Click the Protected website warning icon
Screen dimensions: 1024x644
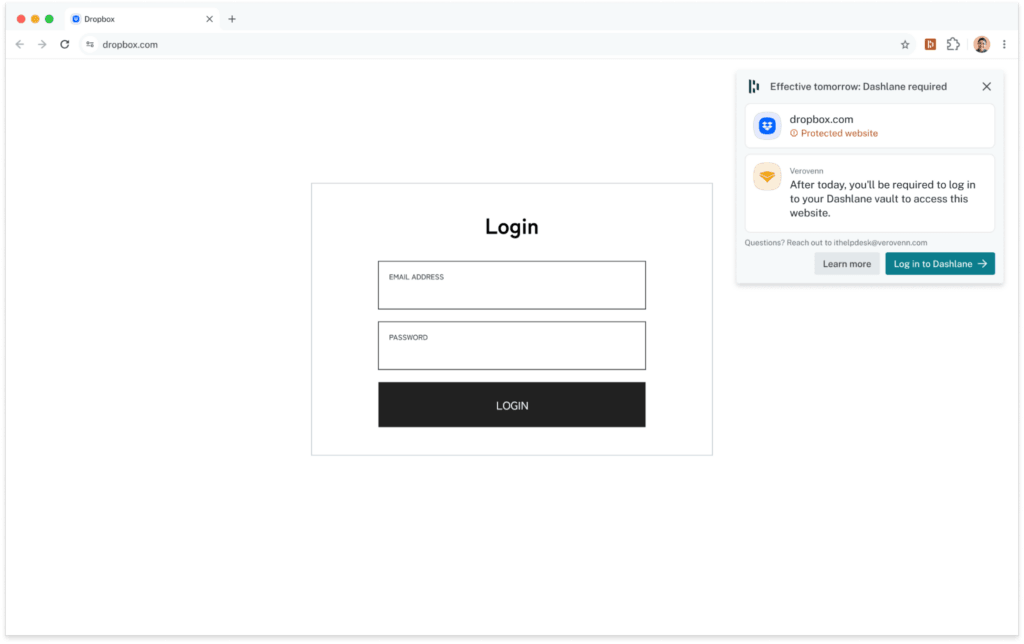click(x=793, y=133)
